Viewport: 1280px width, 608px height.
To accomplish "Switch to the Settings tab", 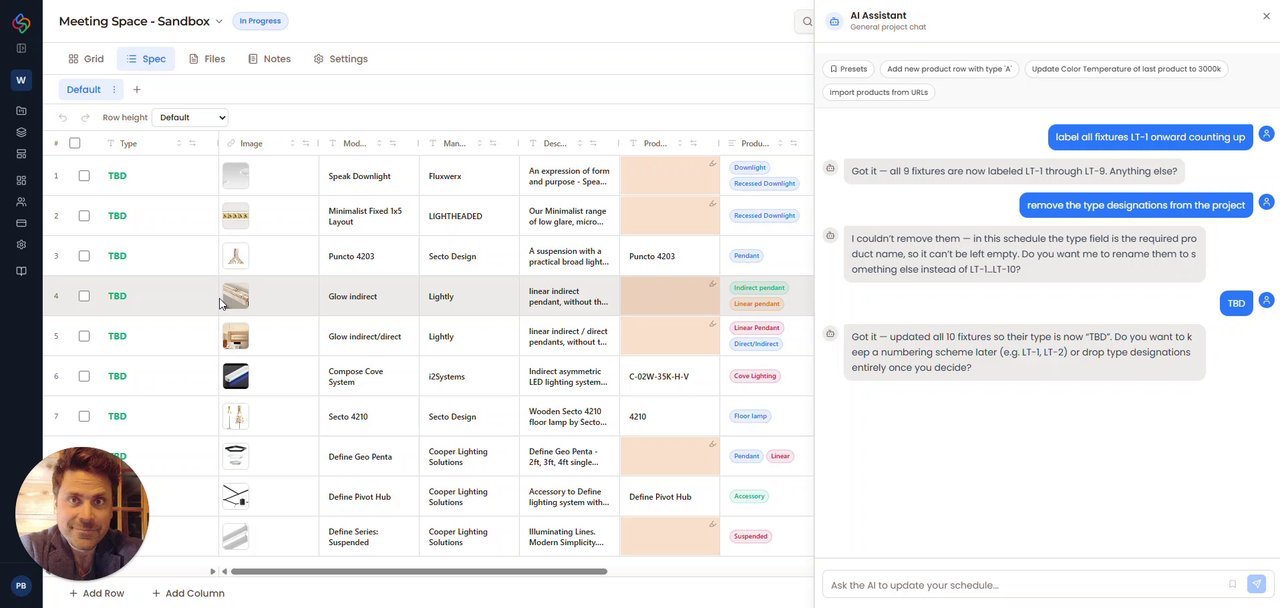I will [341, 59].
